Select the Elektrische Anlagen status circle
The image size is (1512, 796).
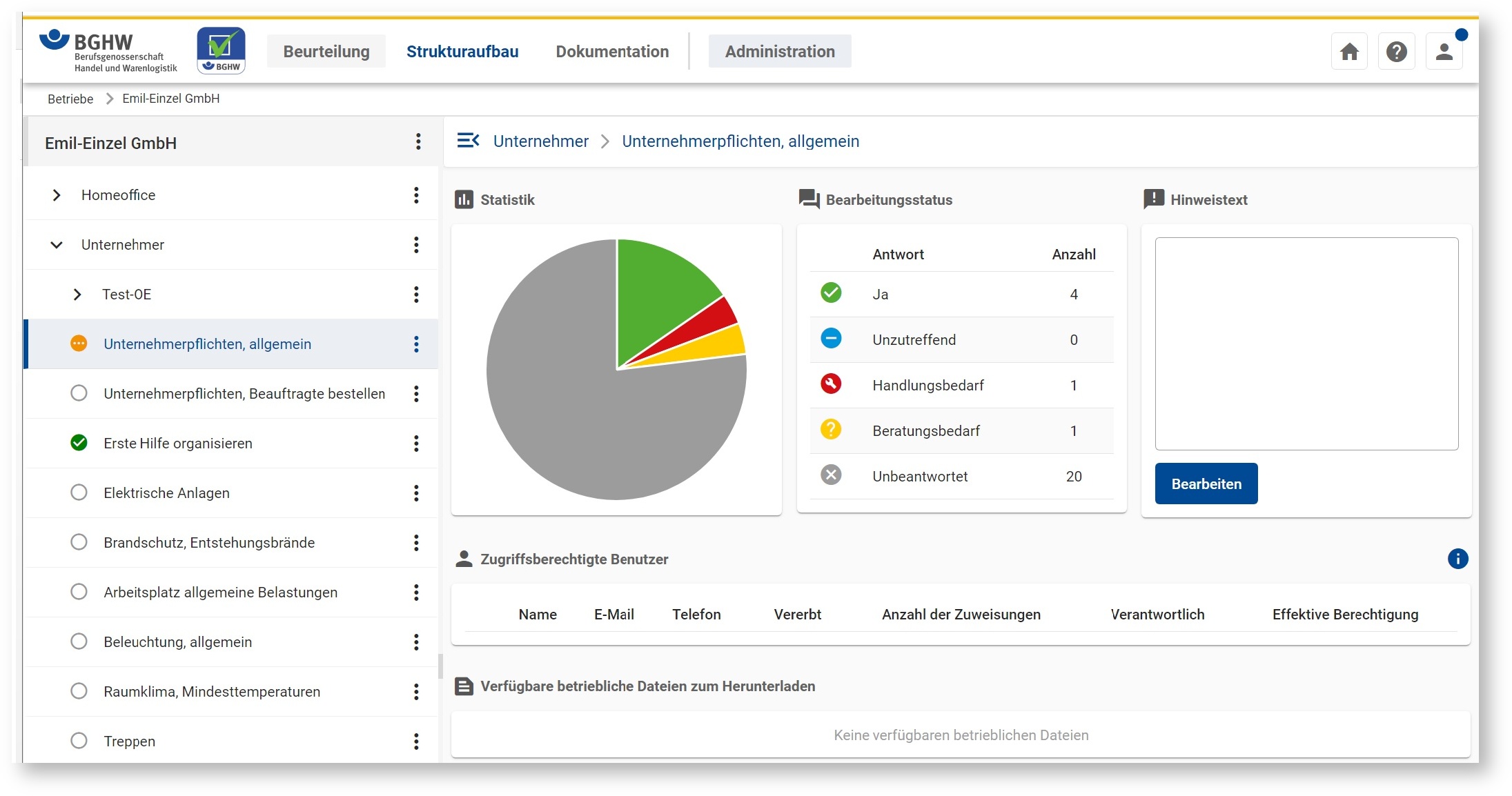79,492
